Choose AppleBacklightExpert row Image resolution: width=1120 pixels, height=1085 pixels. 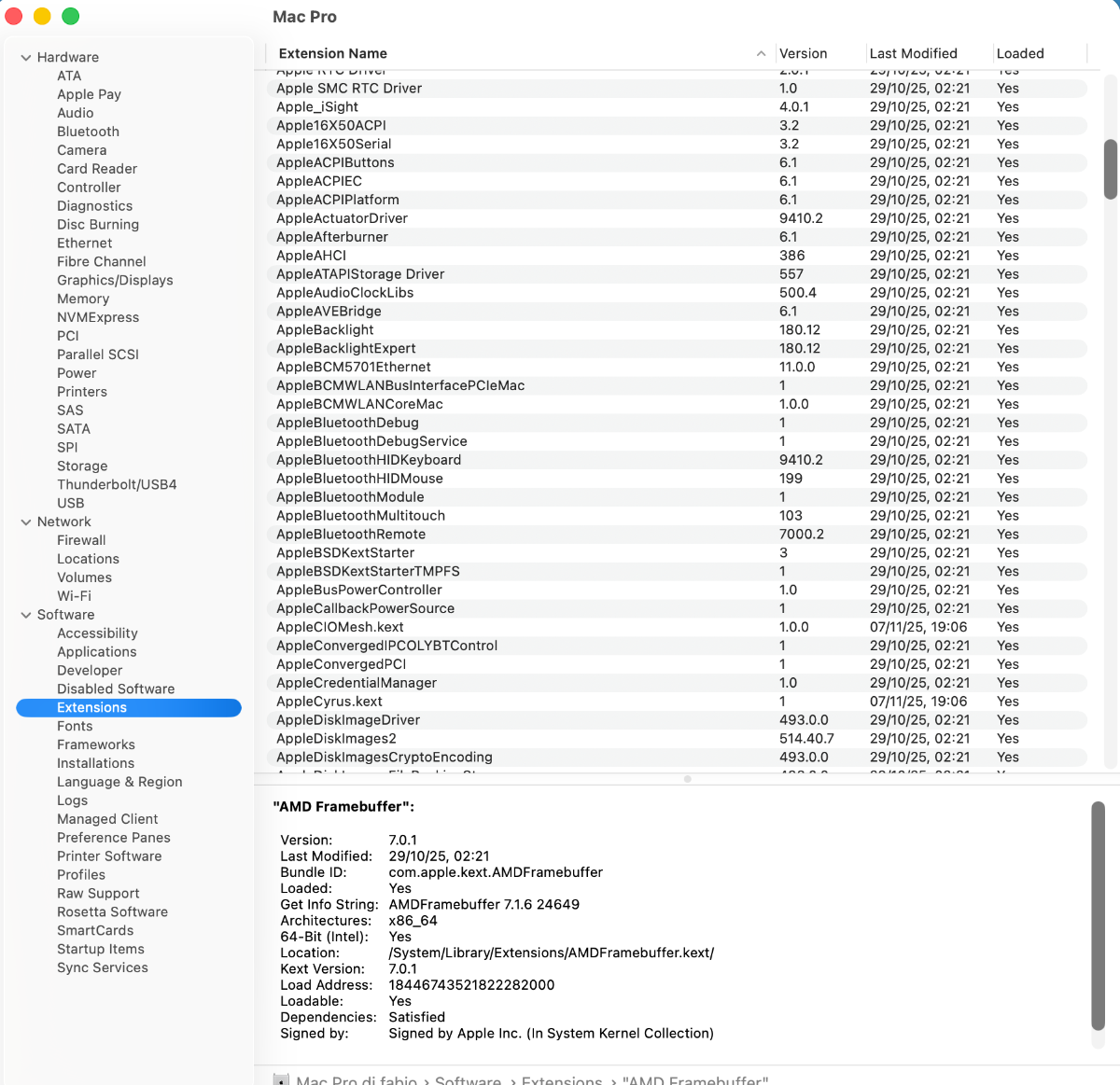click(677, 349)
